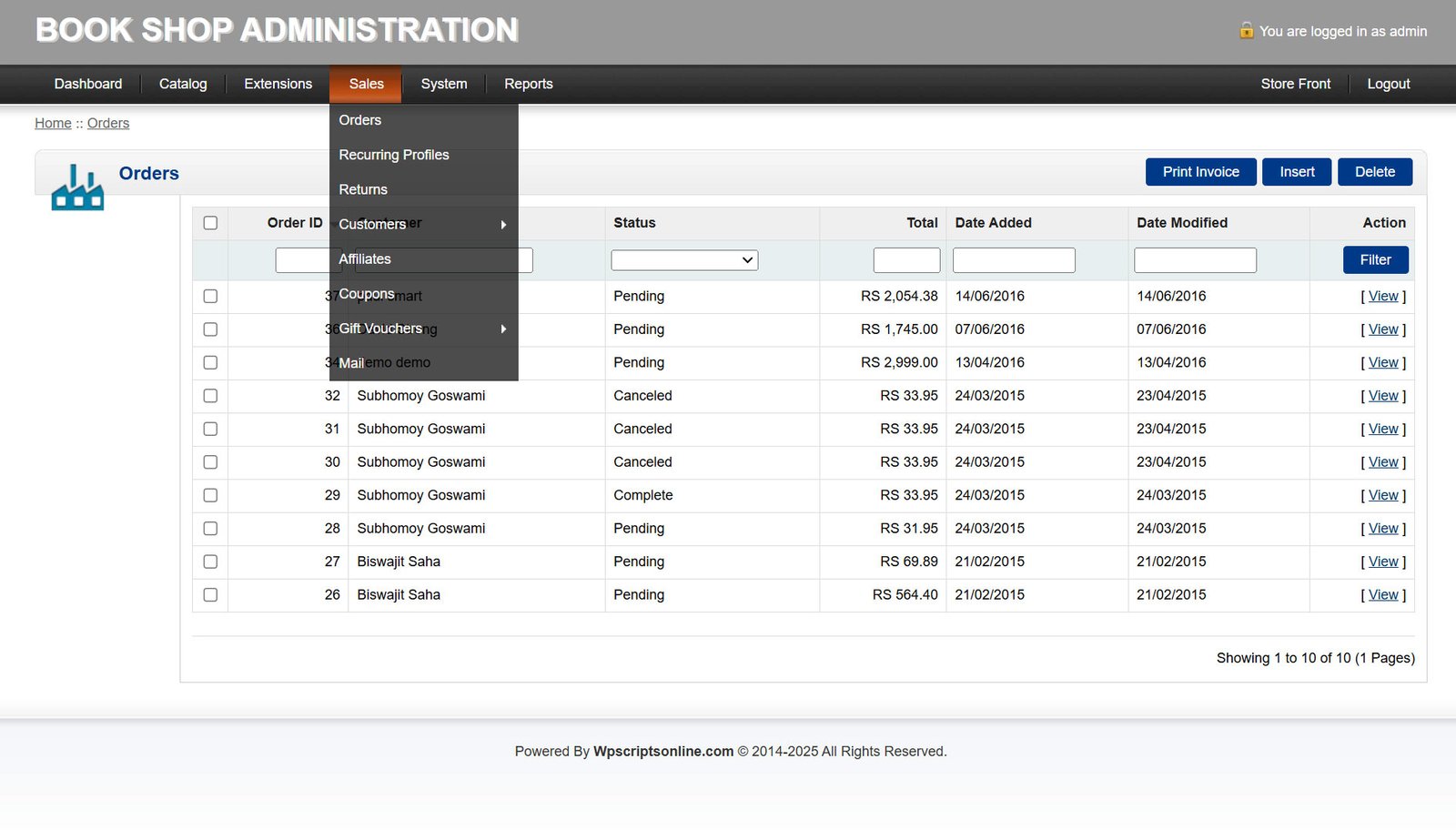The image size is (1456, 830).
Task: Tick the checkbox for RS 2,999.00 order
Action: (x=210, y=362)
